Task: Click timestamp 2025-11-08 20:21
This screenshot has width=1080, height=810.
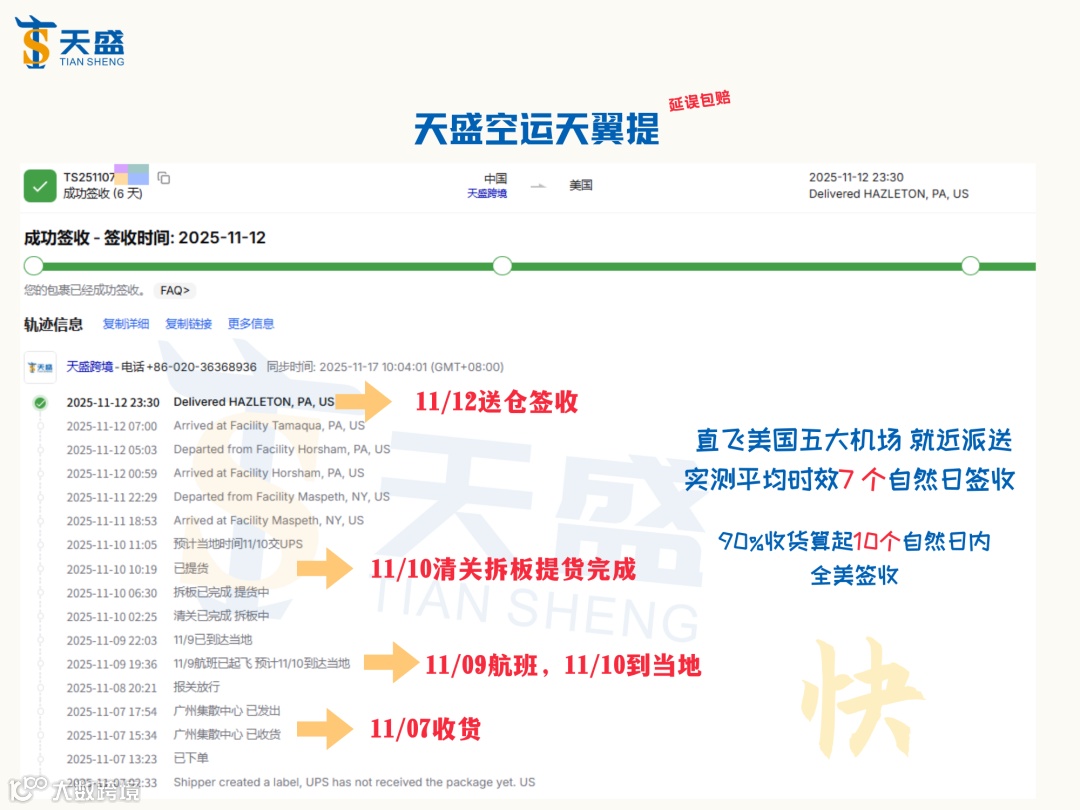Action: [x=112, y=688]
